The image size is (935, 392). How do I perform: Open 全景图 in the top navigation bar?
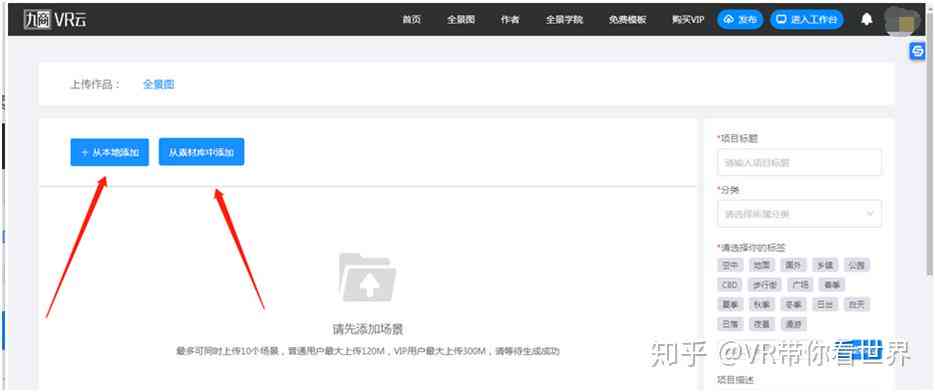click(461, 20)
